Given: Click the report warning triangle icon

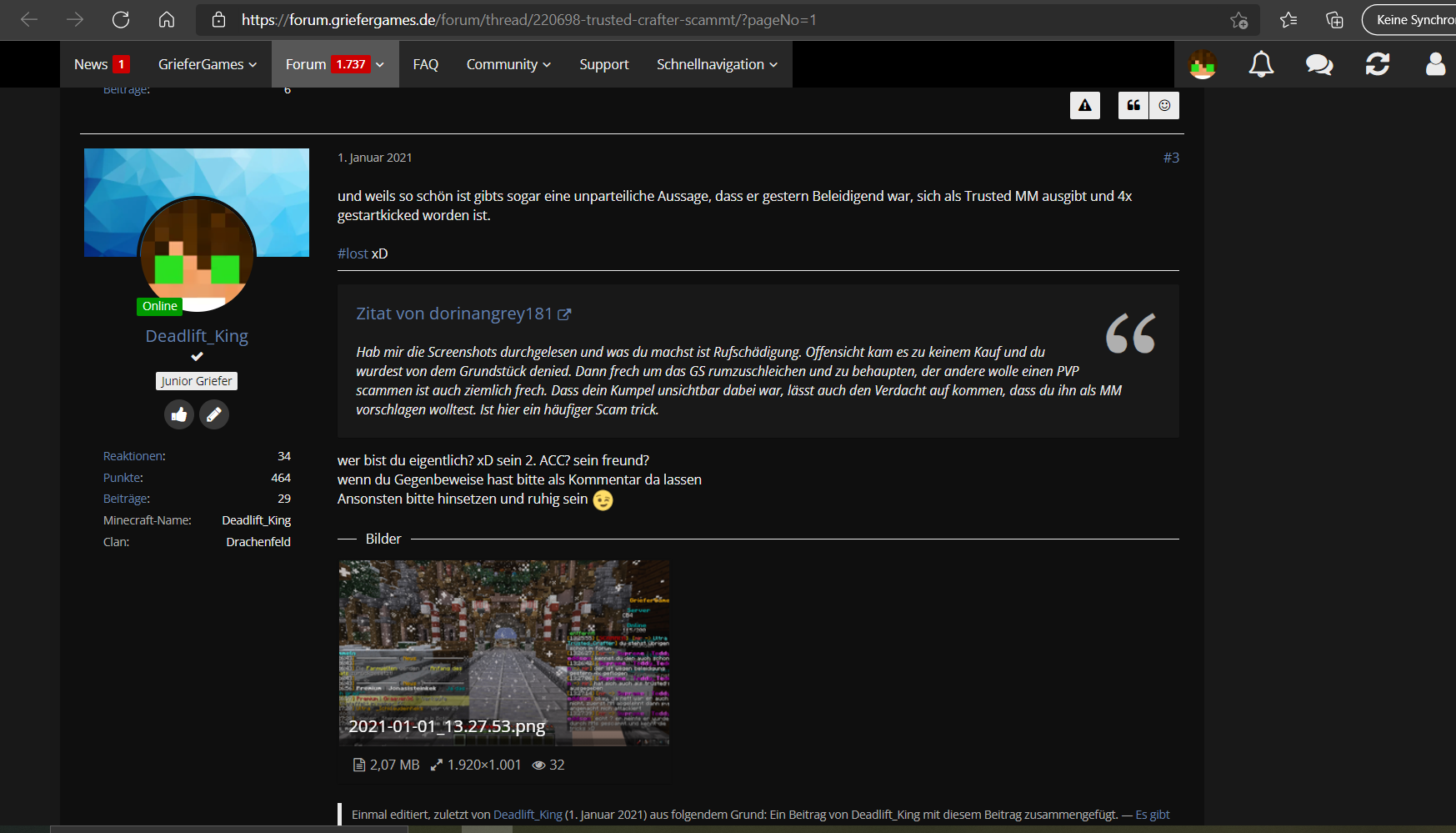Looking at the screenshot, I should tap(1085, 105).
